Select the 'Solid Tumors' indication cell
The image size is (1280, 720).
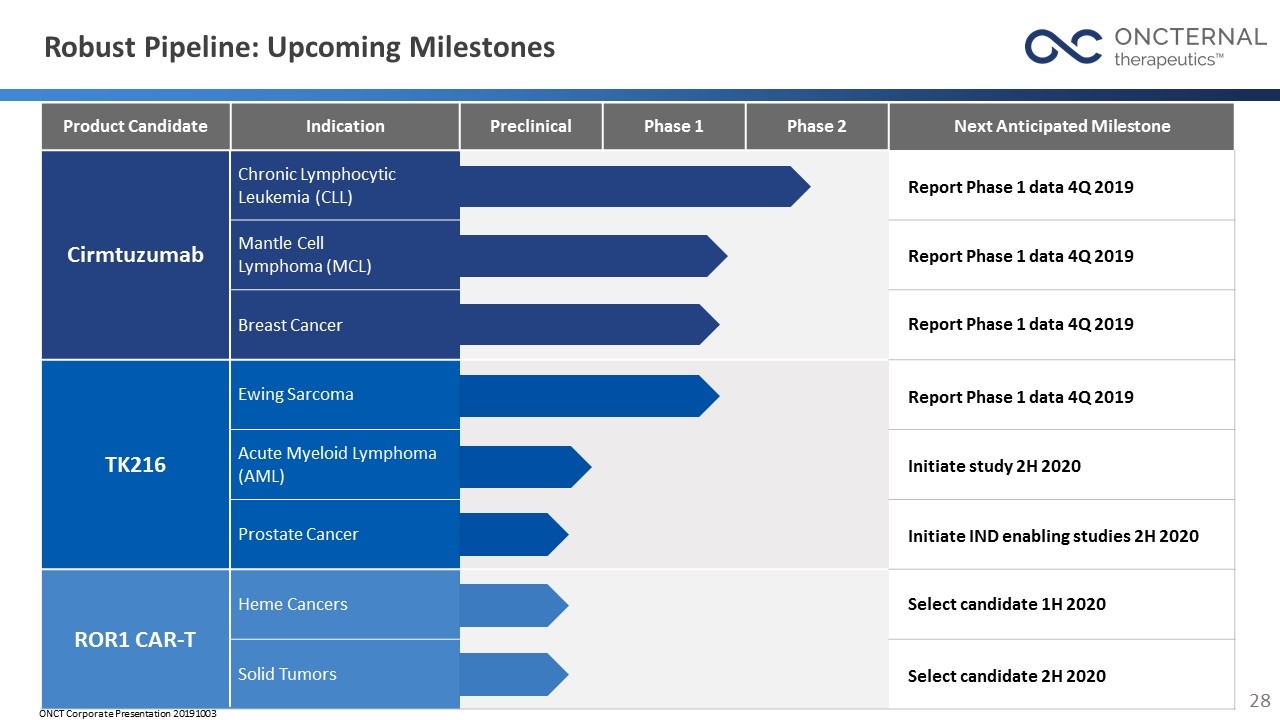345,674
